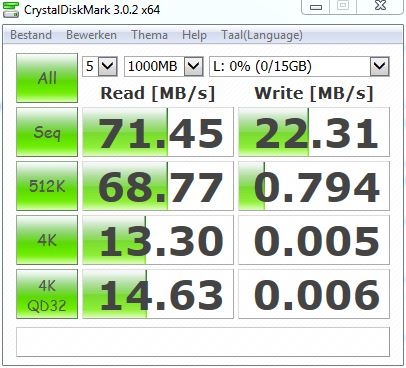The height and width of the screenshot is (368, 406).
Task: Select the 4K QD32 write result 0.006
Action: pyautogui.click(x=314, y=294)
